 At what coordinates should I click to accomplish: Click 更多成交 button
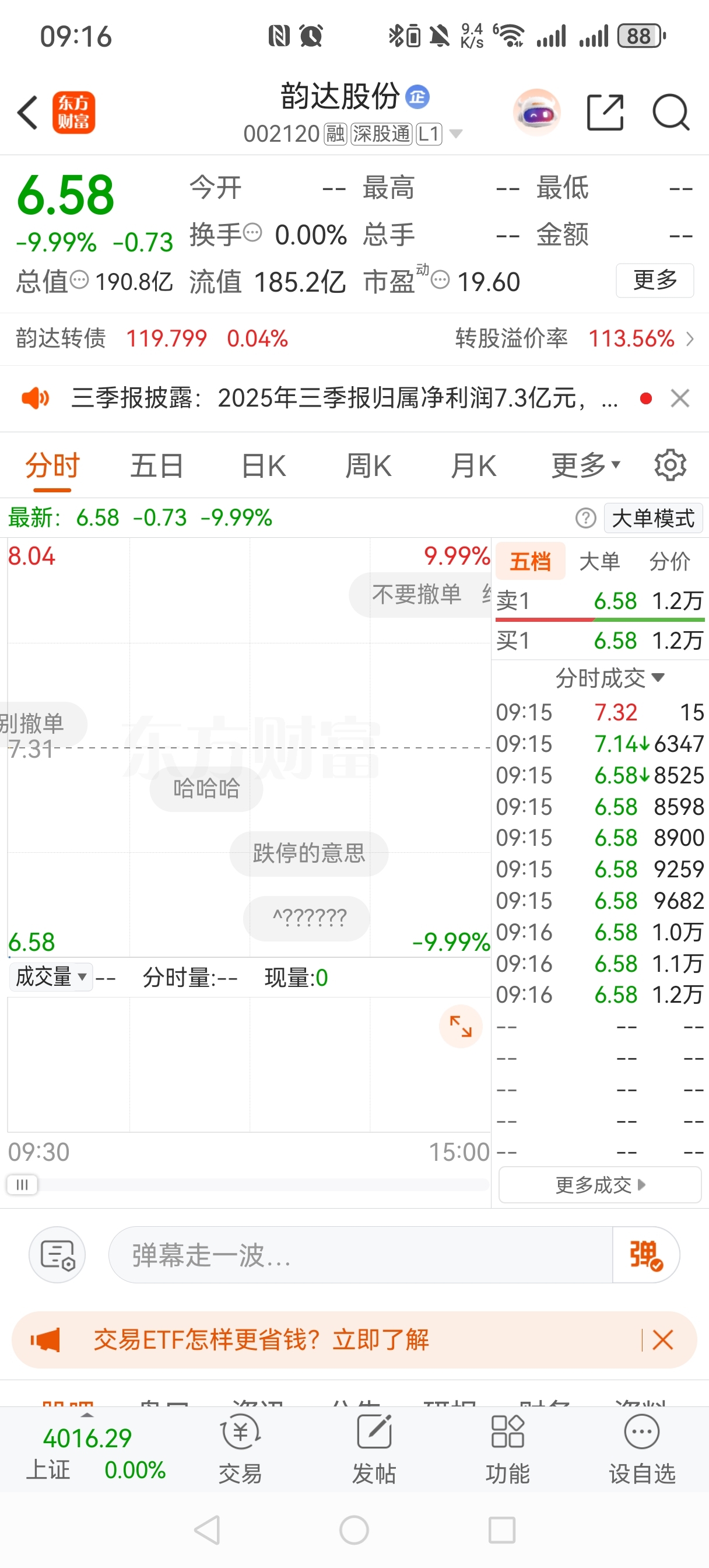(600, 1185)
